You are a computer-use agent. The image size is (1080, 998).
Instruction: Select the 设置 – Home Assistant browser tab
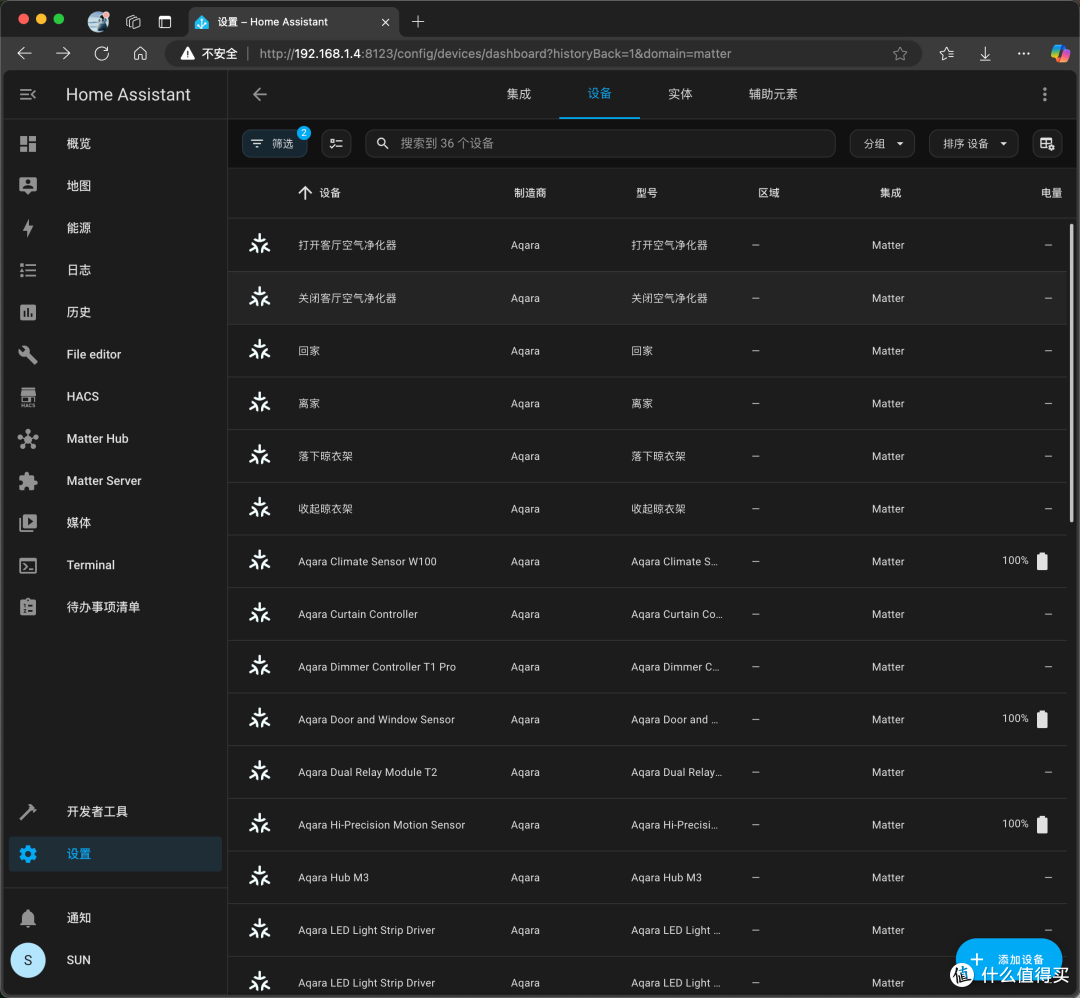pyautogui.click(x=293, y=22)
